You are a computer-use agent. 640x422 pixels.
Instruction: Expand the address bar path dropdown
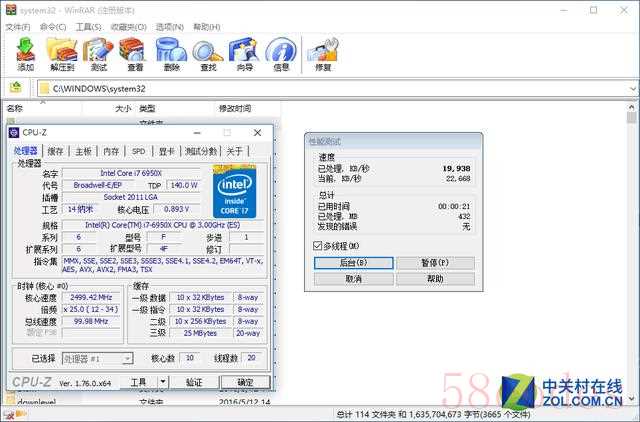[632, 89]
